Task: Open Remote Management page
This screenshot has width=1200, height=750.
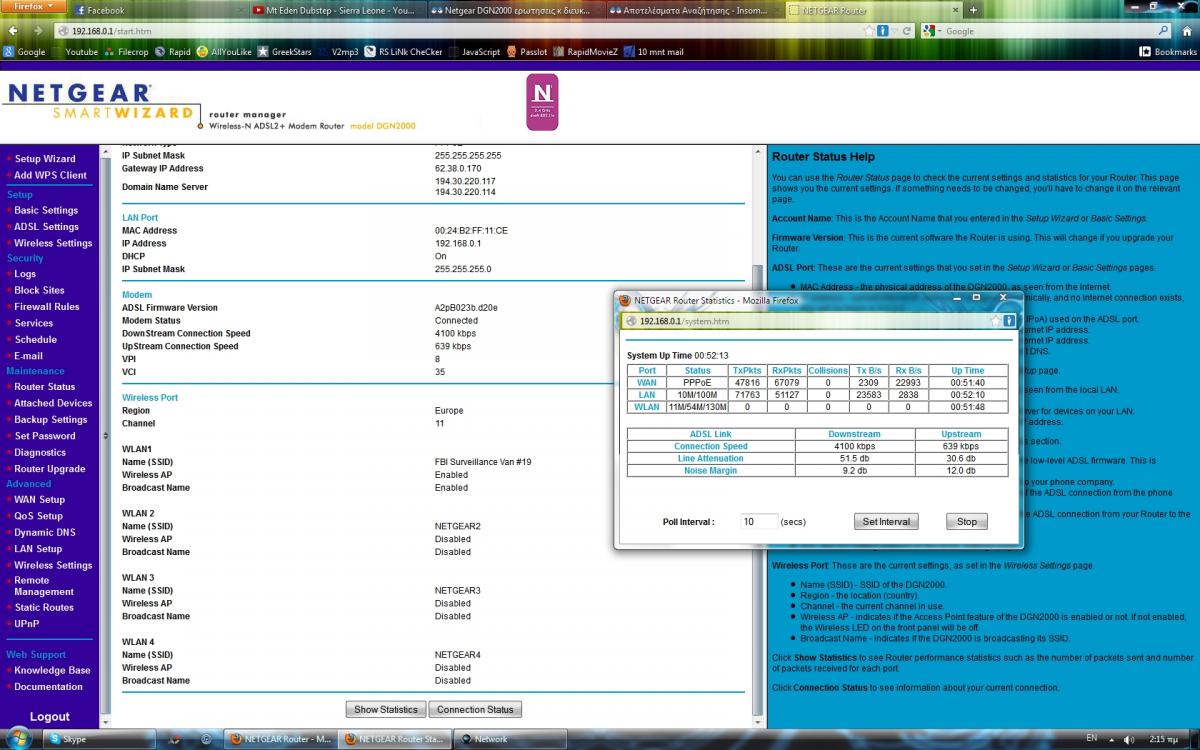Action: pyautogui.click(x=44, y=586)
